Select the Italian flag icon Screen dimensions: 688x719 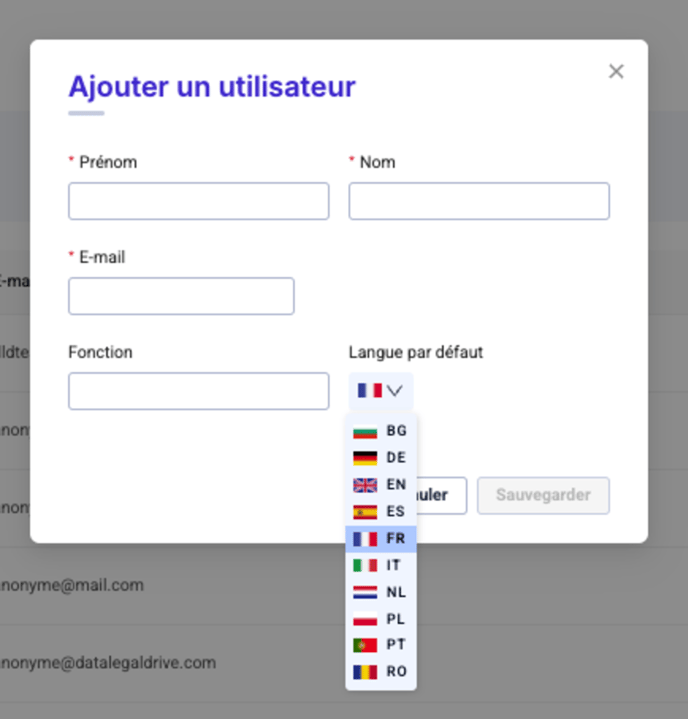tap(365, 566)
